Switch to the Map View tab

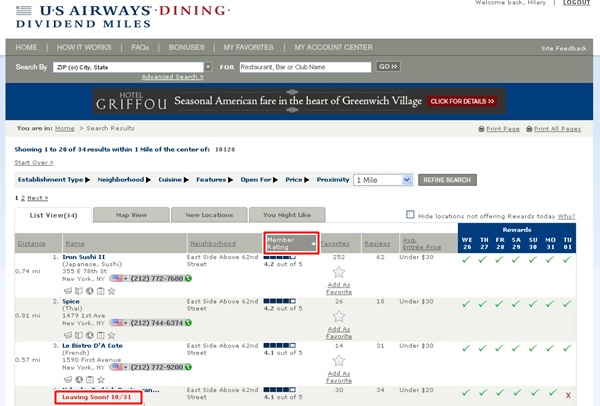(x=131, y=215)
